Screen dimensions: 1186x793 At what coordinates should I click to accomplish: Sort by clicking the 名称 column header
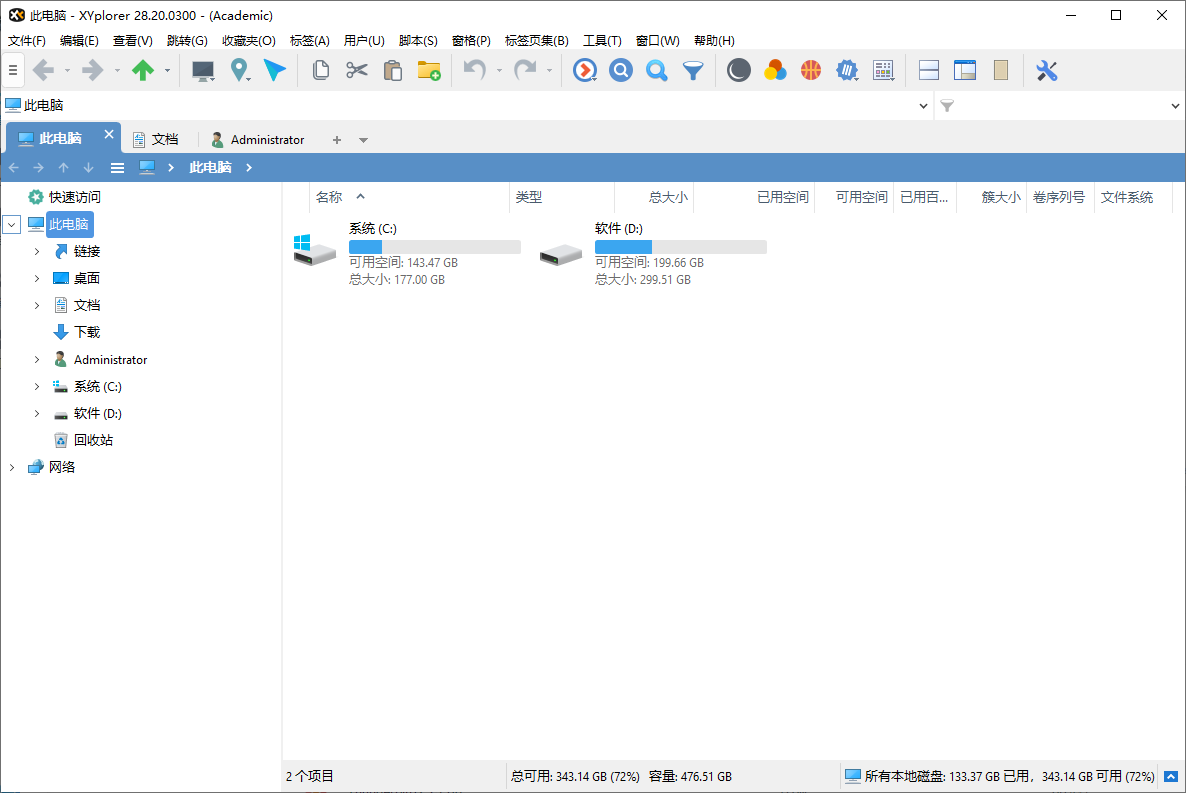(x=330, y=196)
